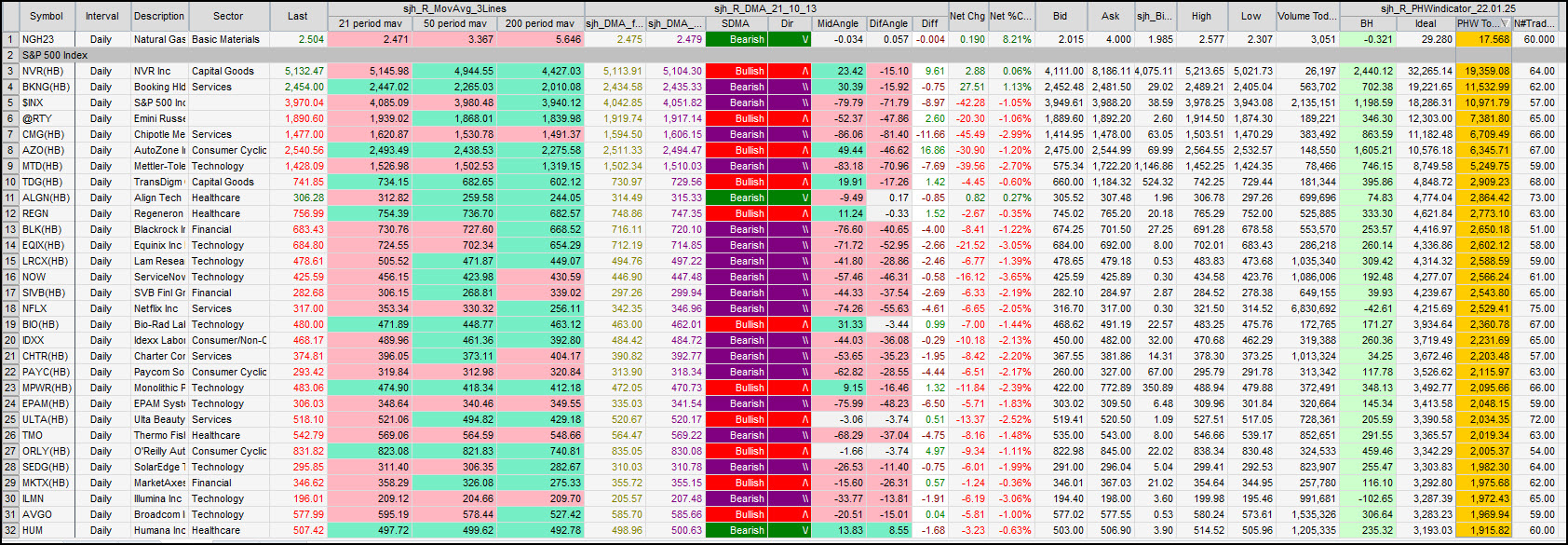The width and height of the screenshot is (1568, 545).
Task: Click the Bearish SDMA cell for TMO
Action: click(737, 435)
